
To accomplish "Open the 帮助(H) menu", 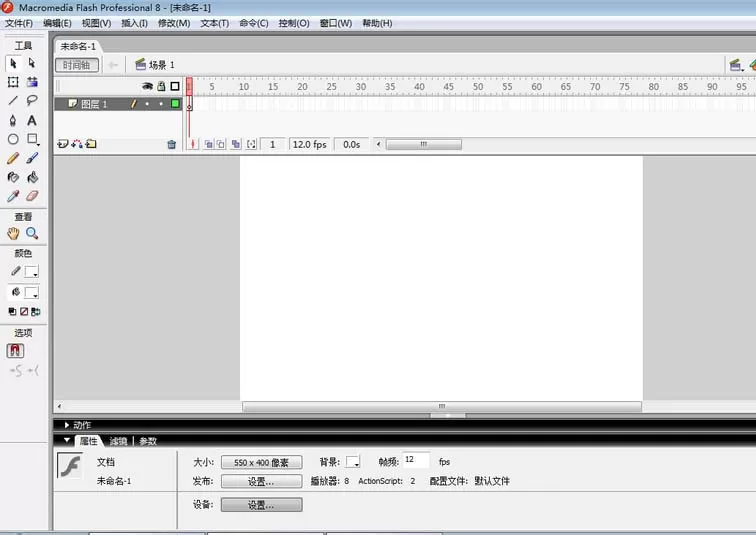I will coord(377,23).
